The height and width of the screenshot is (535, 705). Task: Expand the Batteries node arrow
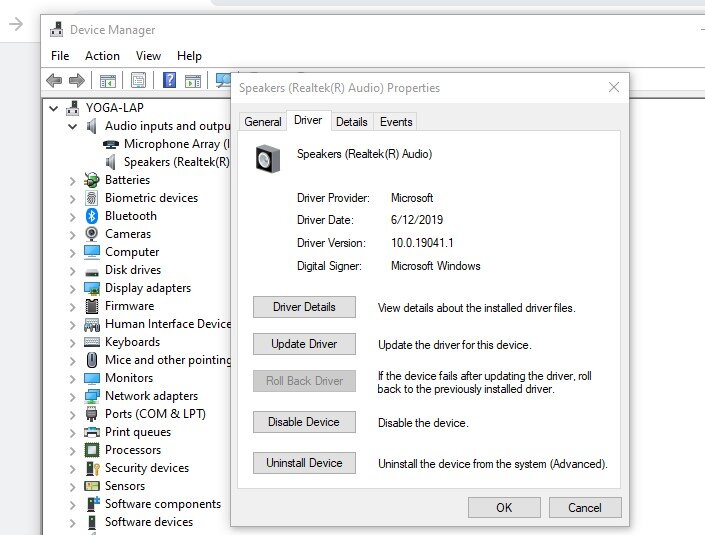[72, 181]
